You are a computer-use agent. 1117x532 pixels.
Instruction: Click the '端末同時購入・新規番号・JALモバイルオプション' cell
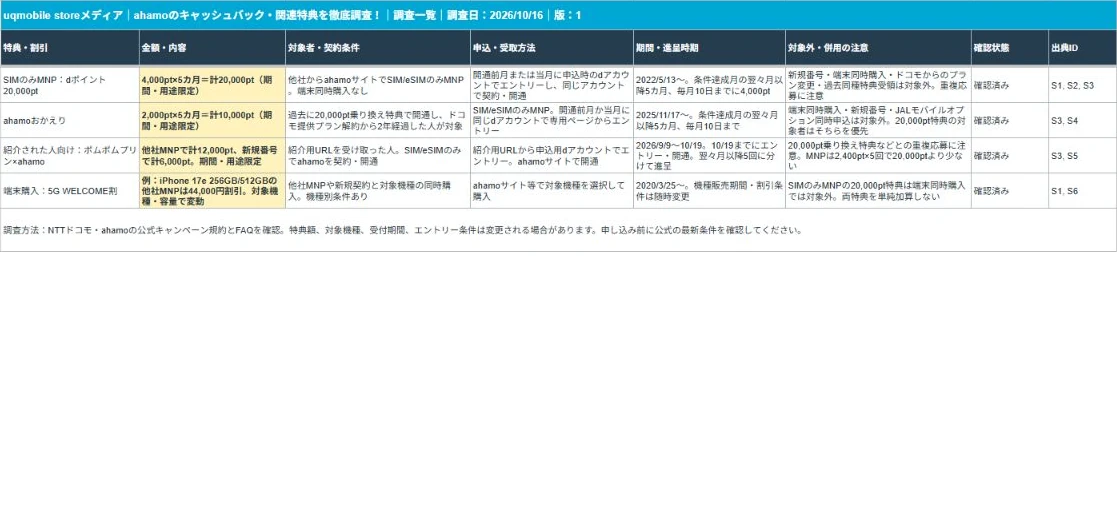tap(878, 120)
